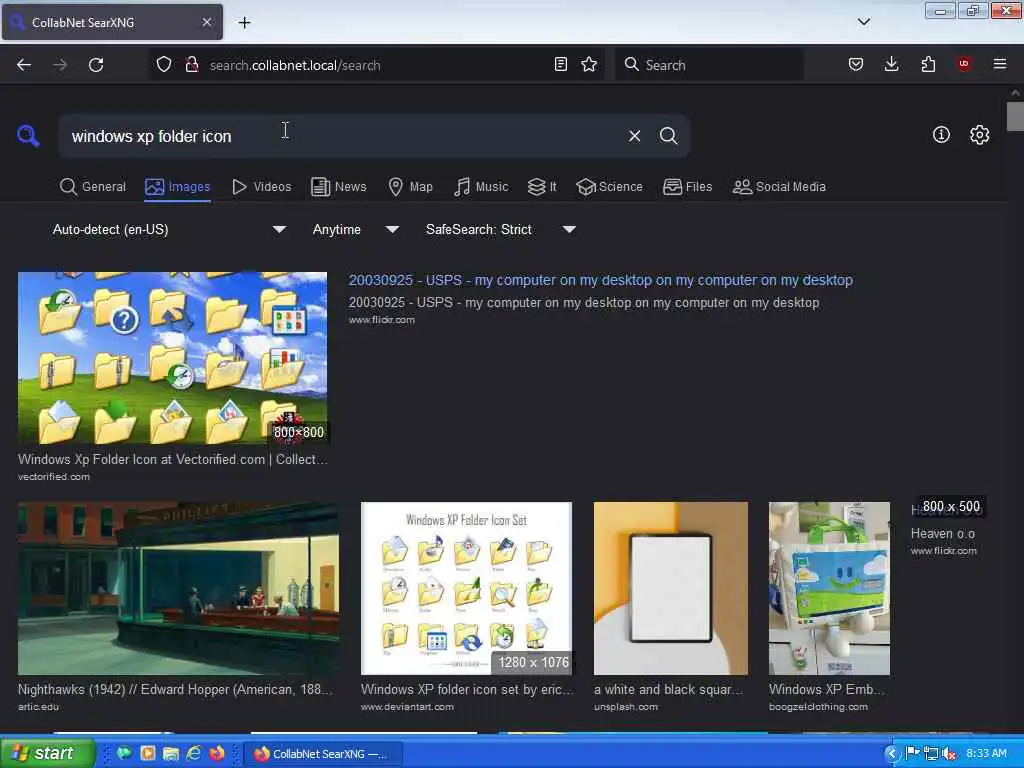Click the search.collabnet.local address bar
This screenshot has height=768, width=1024.
tap(379, 65)
